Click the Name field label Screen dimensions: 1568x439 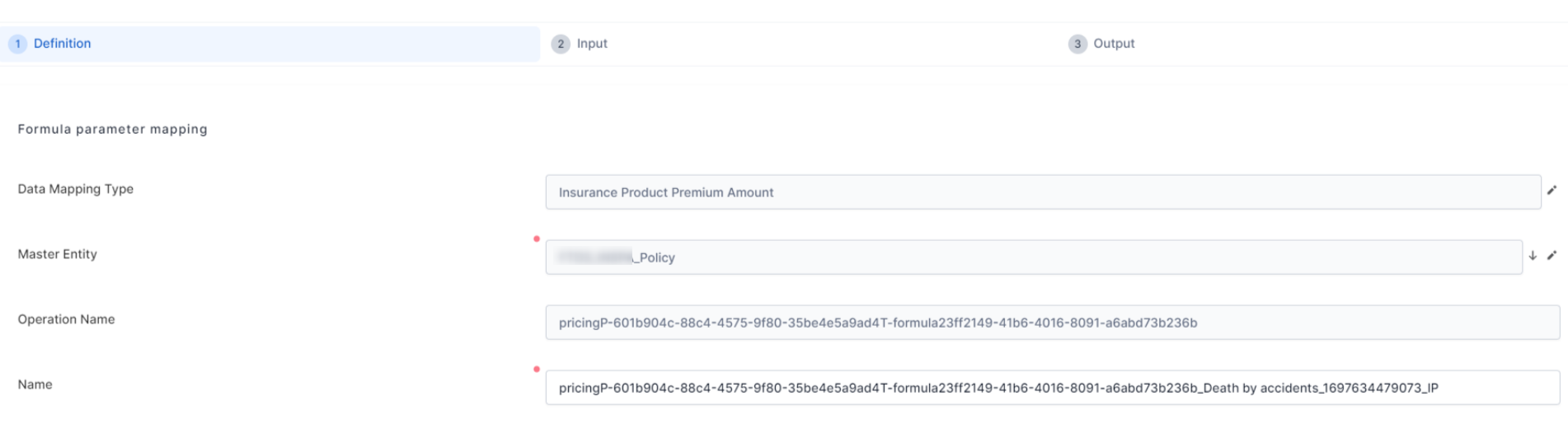coord(35,385)
